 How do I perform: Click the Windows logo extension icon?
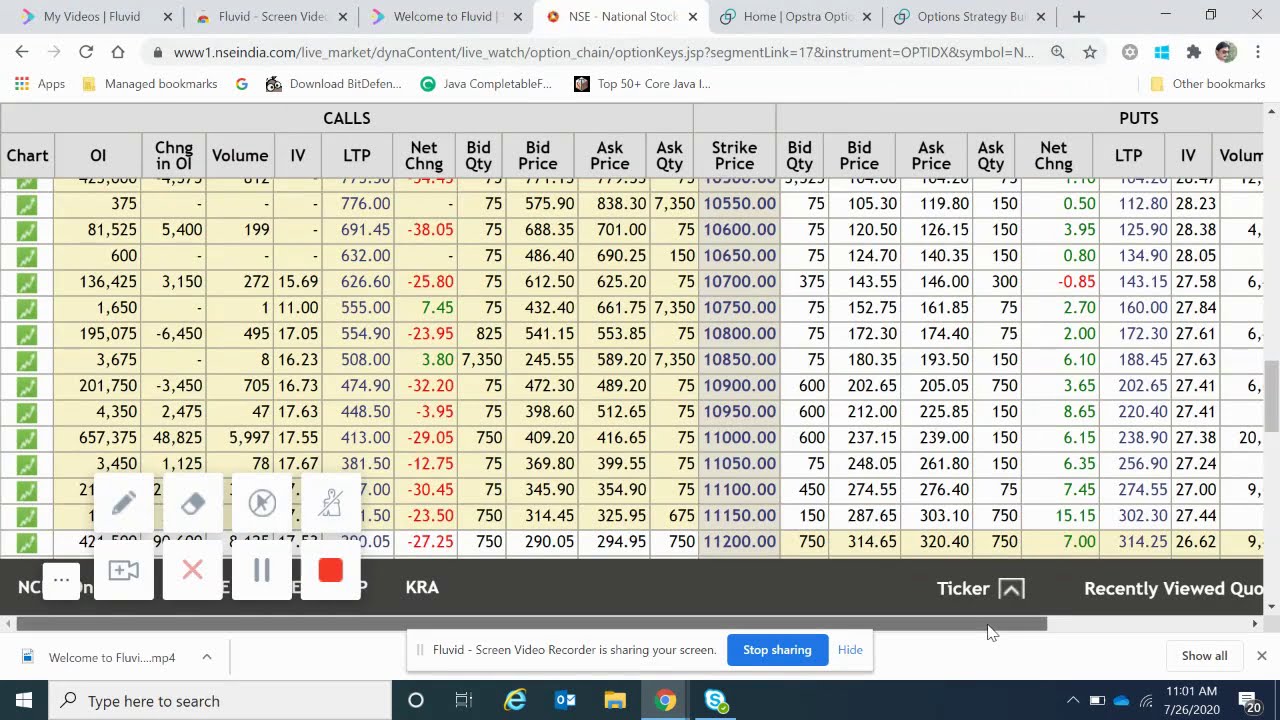click(1161, 52)
